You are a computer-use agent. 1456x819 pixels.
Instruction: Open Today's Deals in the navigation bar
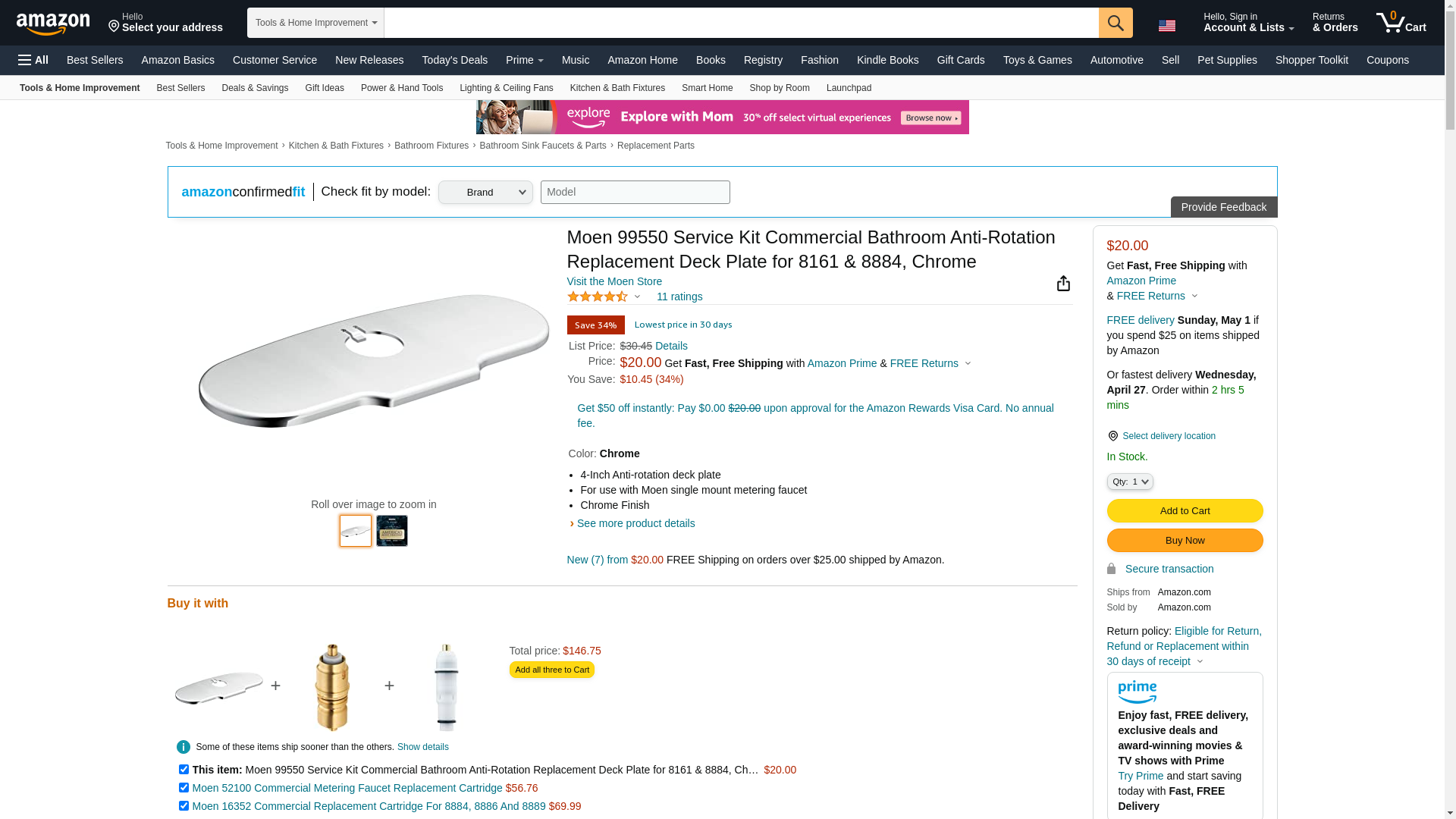click(454, 60)
